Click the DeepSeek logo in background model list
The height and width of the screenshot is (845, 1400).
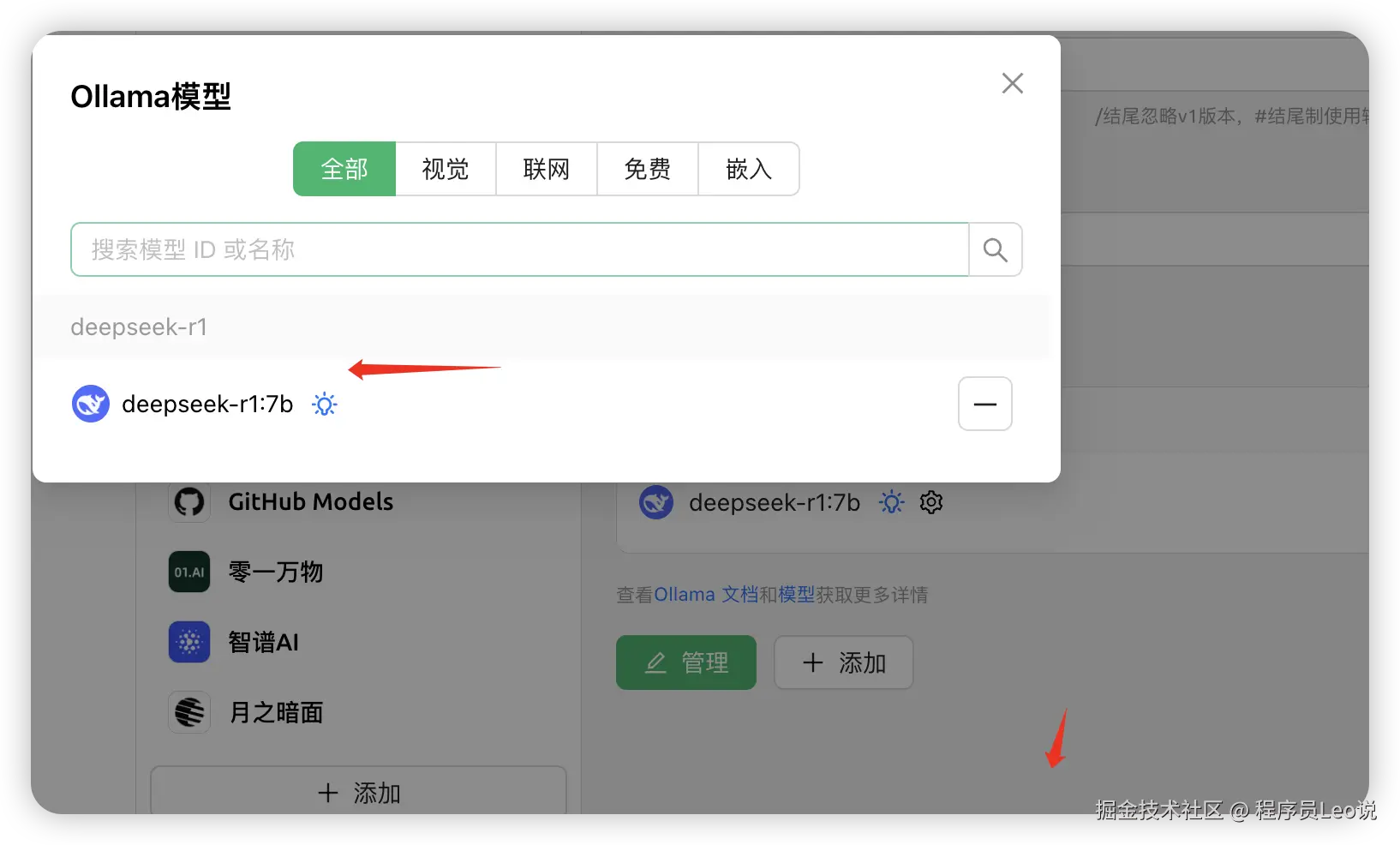point(656,502)
